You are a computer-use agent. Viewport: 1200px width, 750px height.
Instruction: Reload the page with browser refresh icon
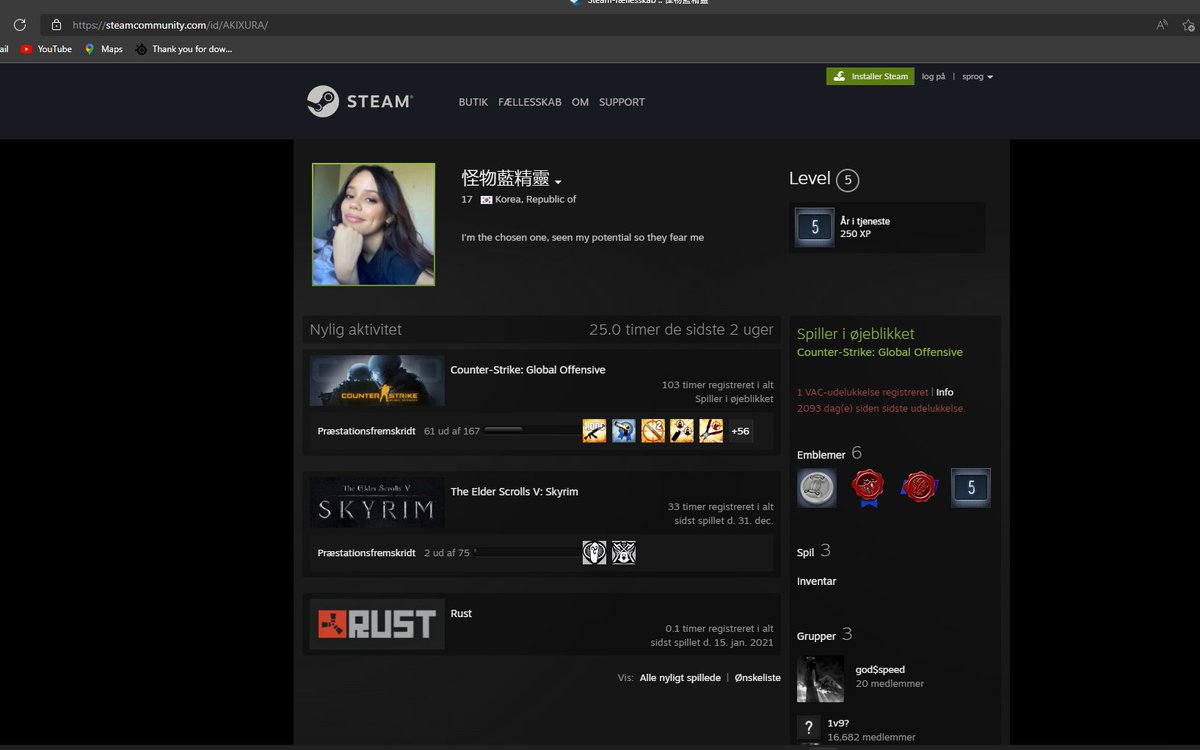19,24
